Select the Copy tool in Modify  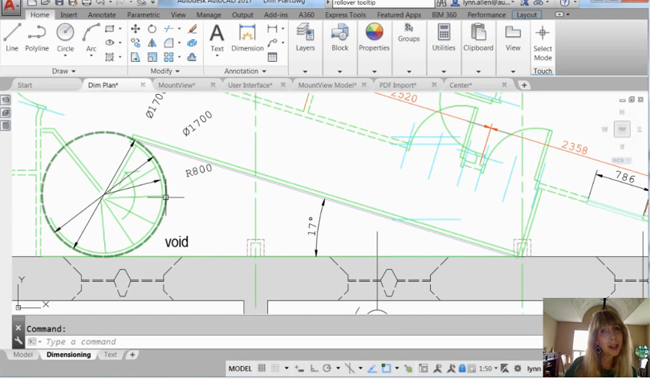[x=135, y=43]
